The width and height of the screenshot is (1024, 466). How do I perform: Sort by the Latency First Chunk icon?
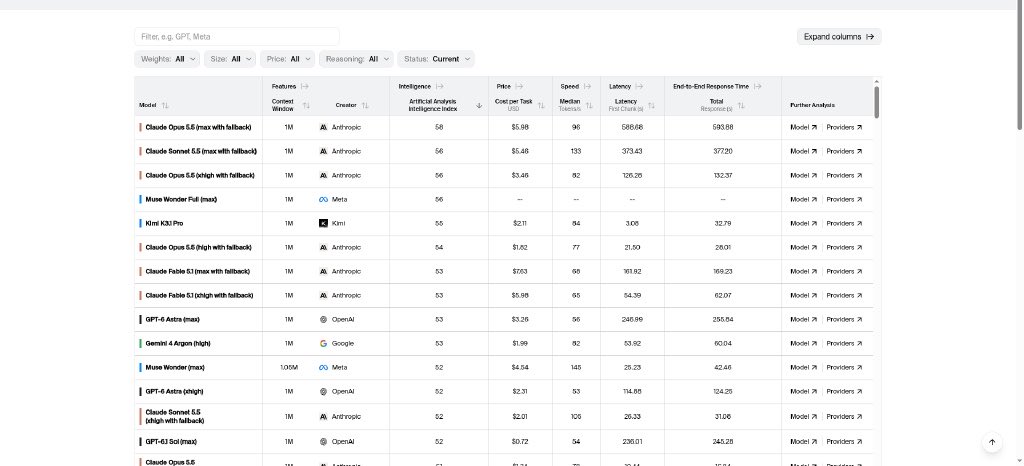tap(651, 105)
